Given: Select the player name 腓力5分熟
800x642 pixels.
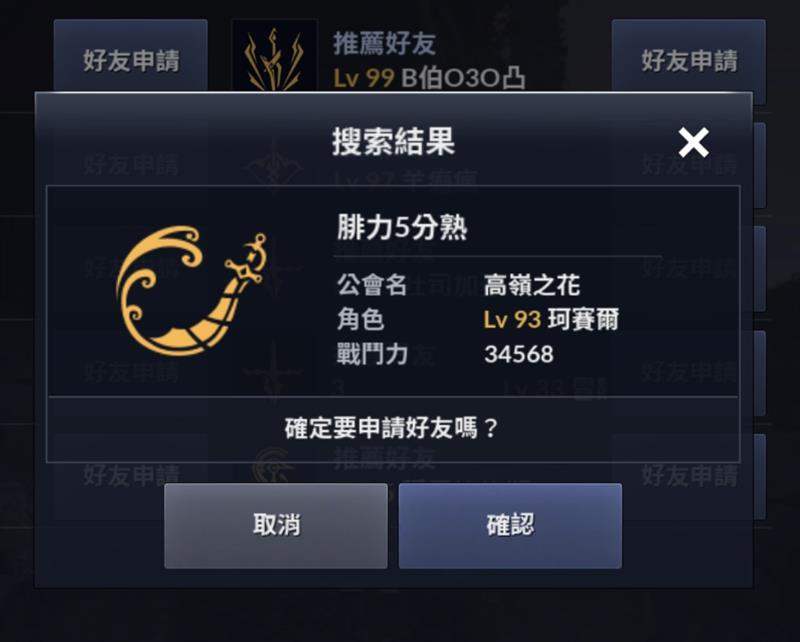Looking at the screenshot, I should point(402,228).
